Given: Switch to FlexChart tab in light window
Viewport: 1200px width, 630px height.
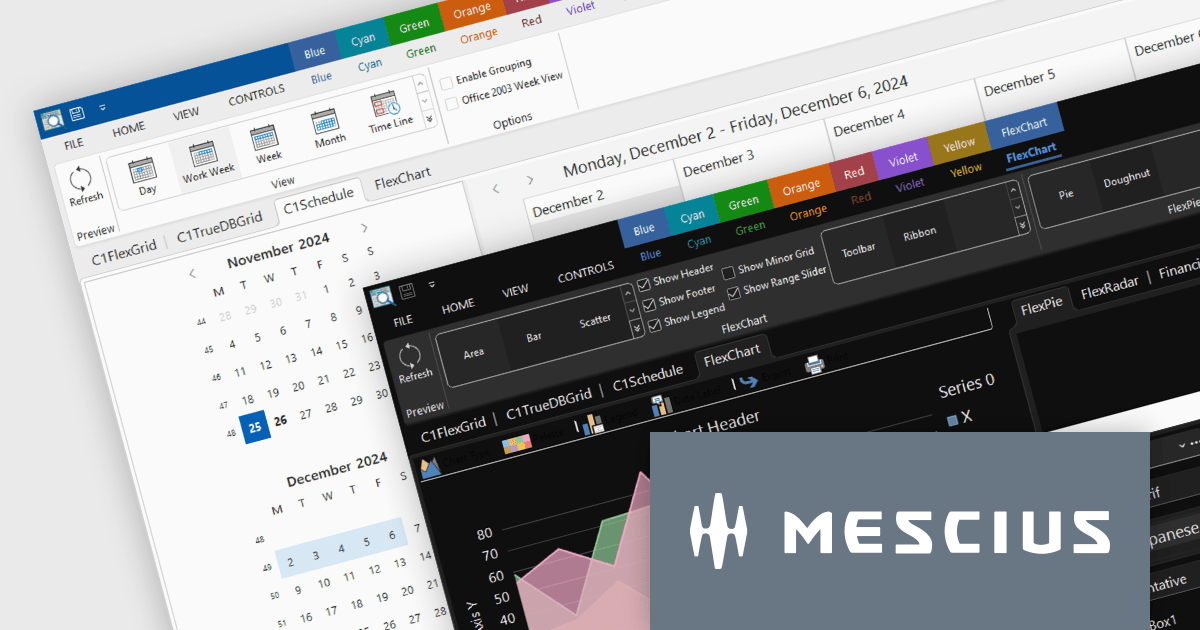Looking at the screenshot, I should pyautogui.click(x=402, y=177).
